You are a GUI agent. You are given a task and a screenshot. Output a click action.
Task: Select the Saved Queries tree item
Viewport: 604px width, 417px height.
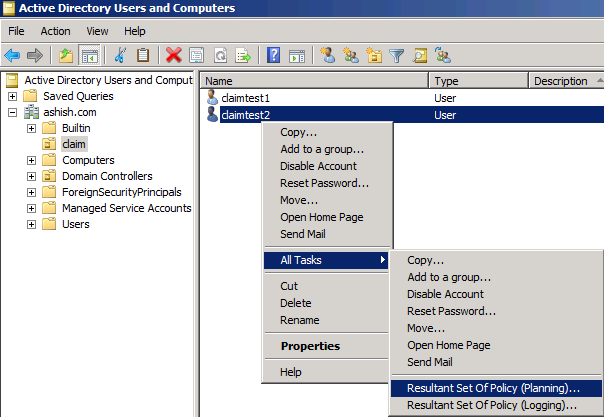[x=78, y=96]
